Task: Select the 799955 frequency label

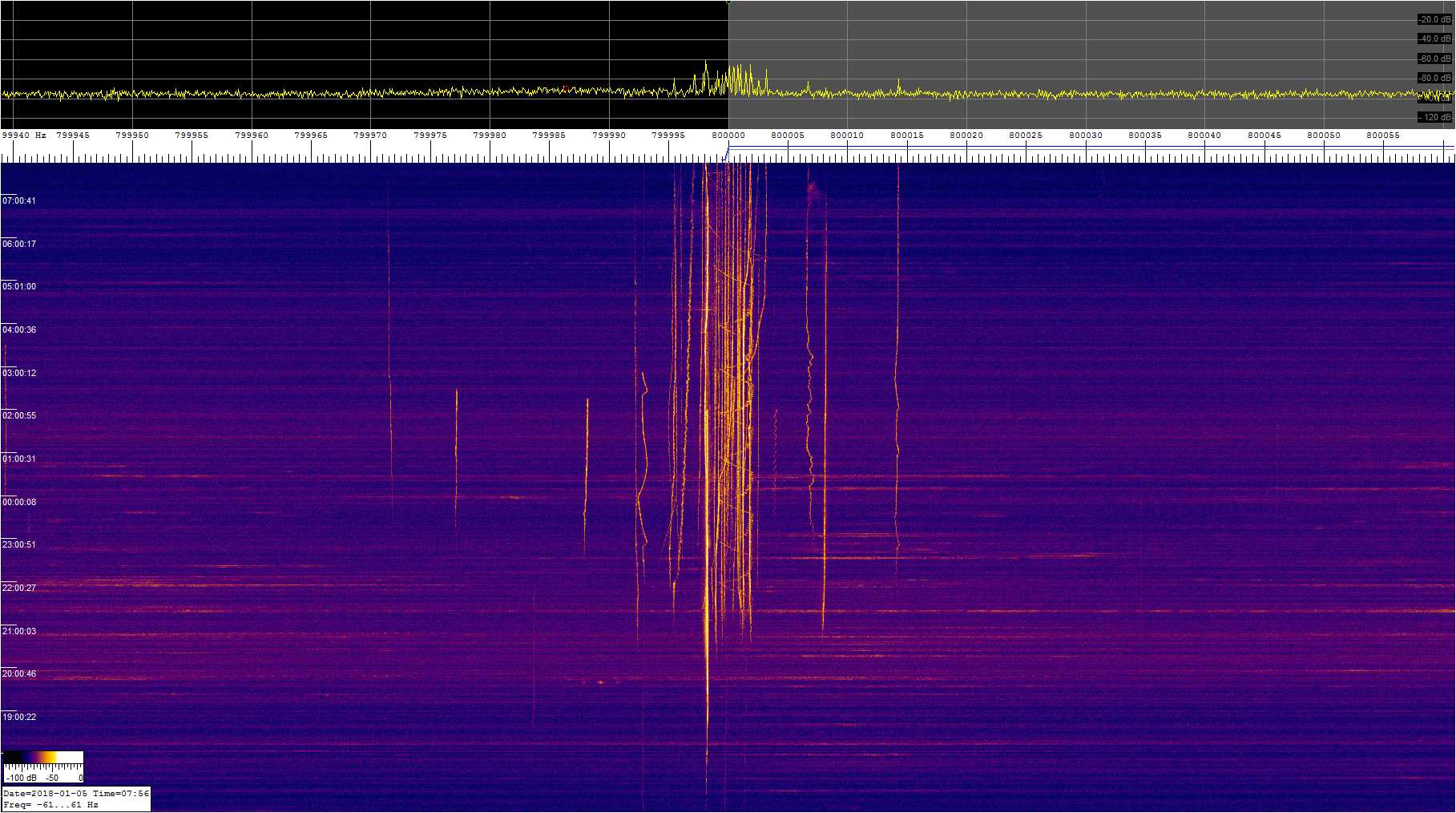Action: [x=192, y=135]
